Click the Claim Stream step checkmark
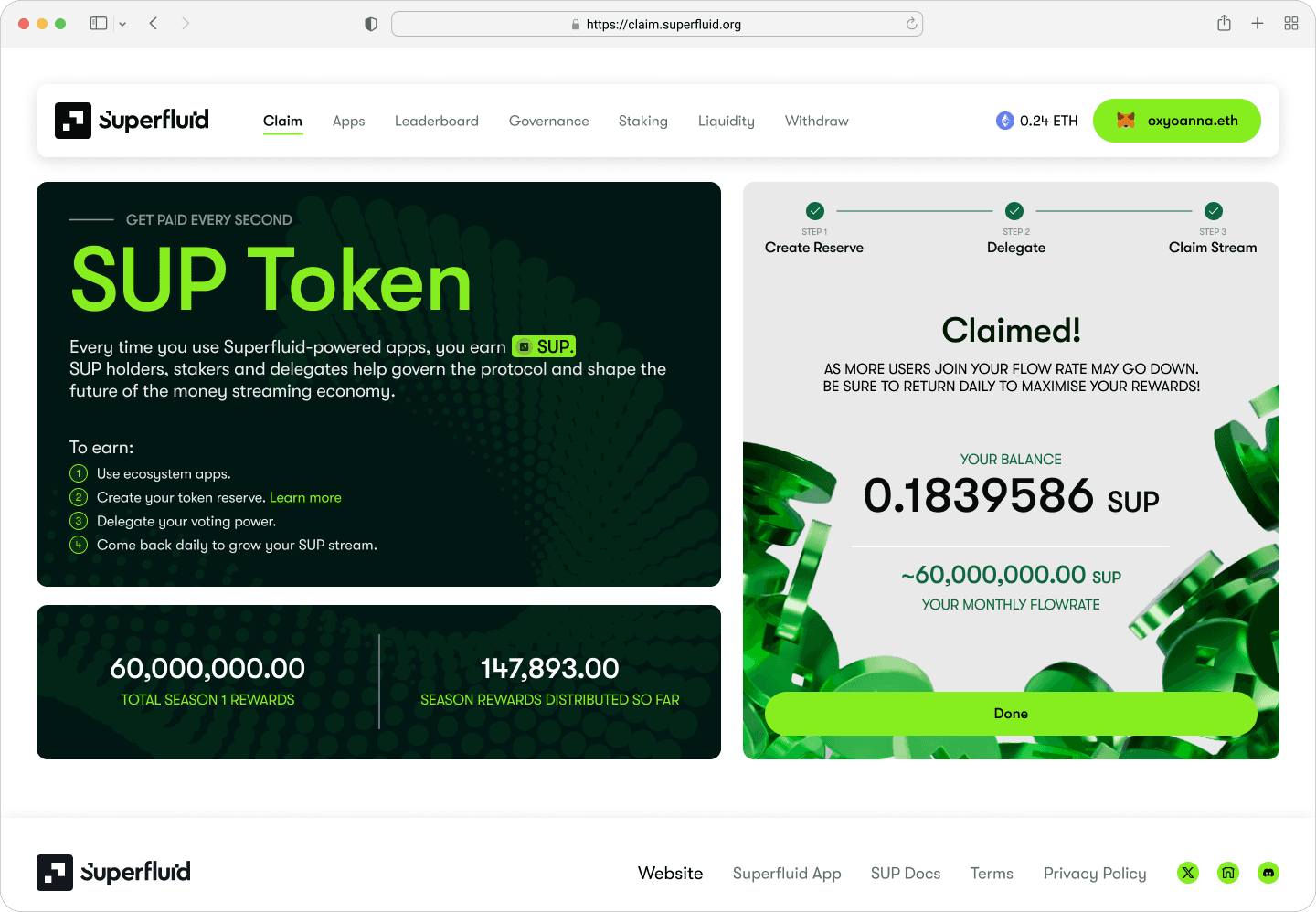Image resolution: width=1316 pixels, height=912 pixels. tap(1214, 210)
